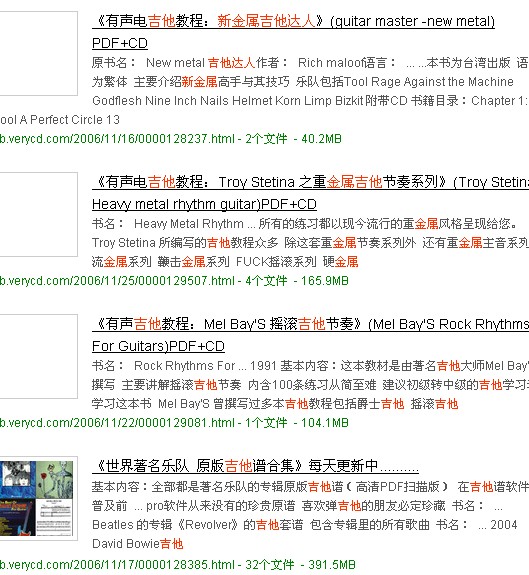Open the Troy Stetina 重金属吉他节奏系列 title link
The width and height of the screenshot is (529, 575).
(311, 193)
